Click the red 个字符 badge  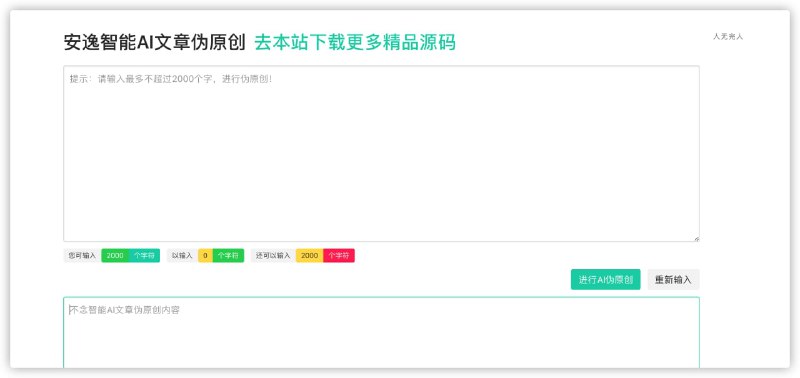click(339, 256)
